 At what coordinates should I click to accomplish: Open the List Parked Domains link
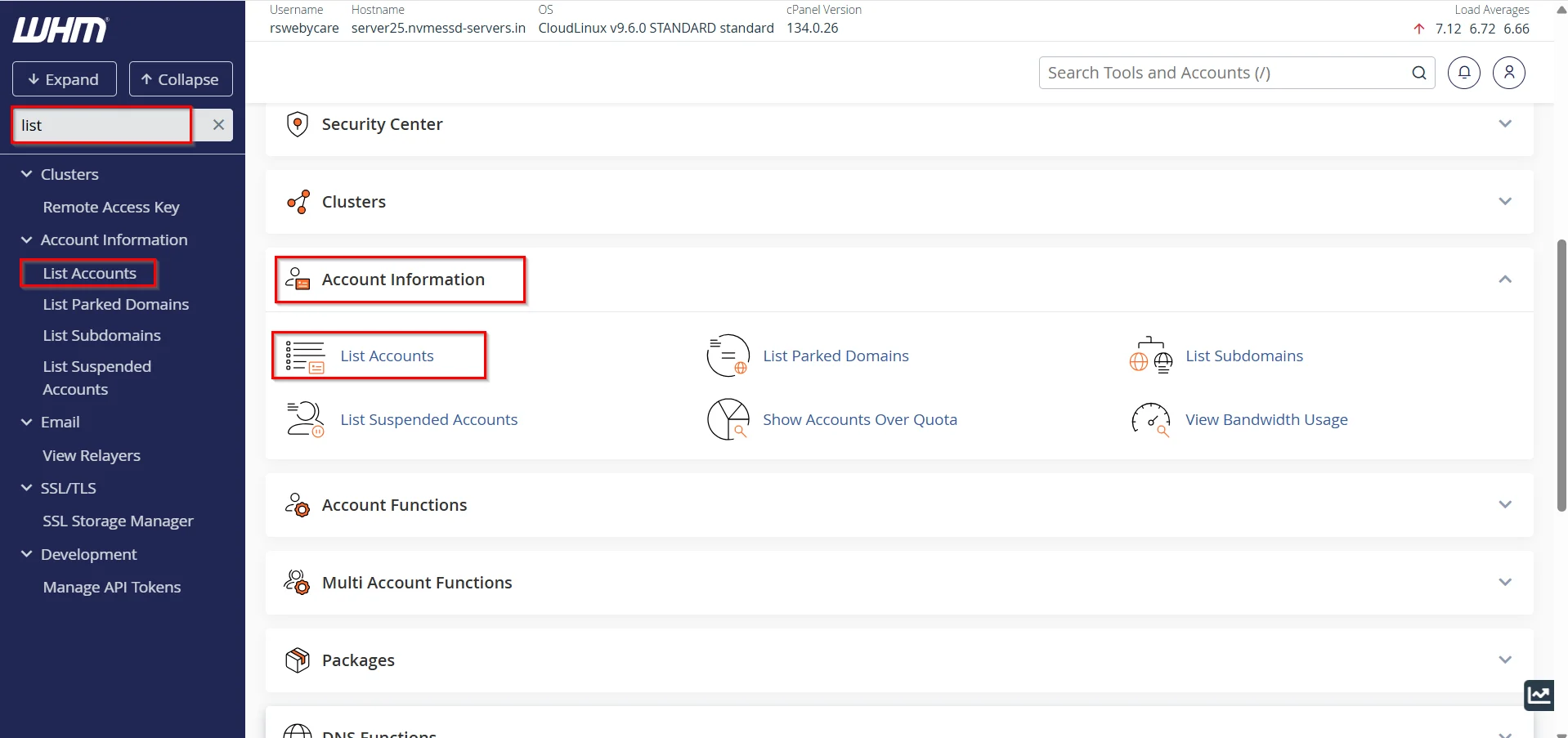(x=836, y=356)
